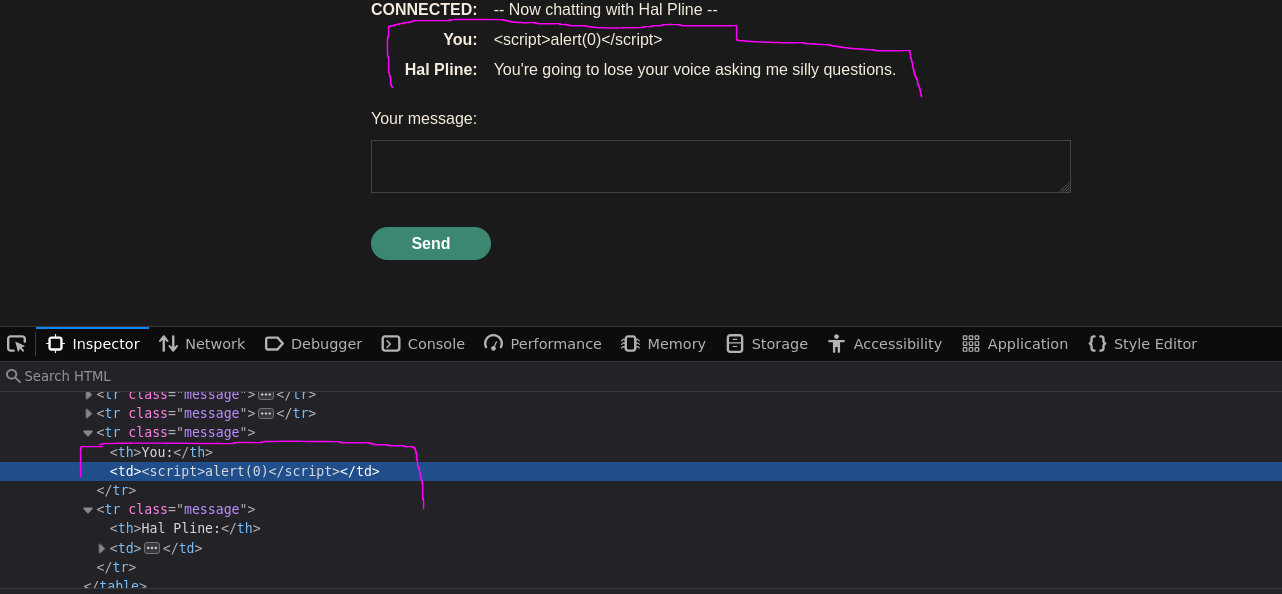Click the ellipsis badge in the collapsed tr message row

266,413
